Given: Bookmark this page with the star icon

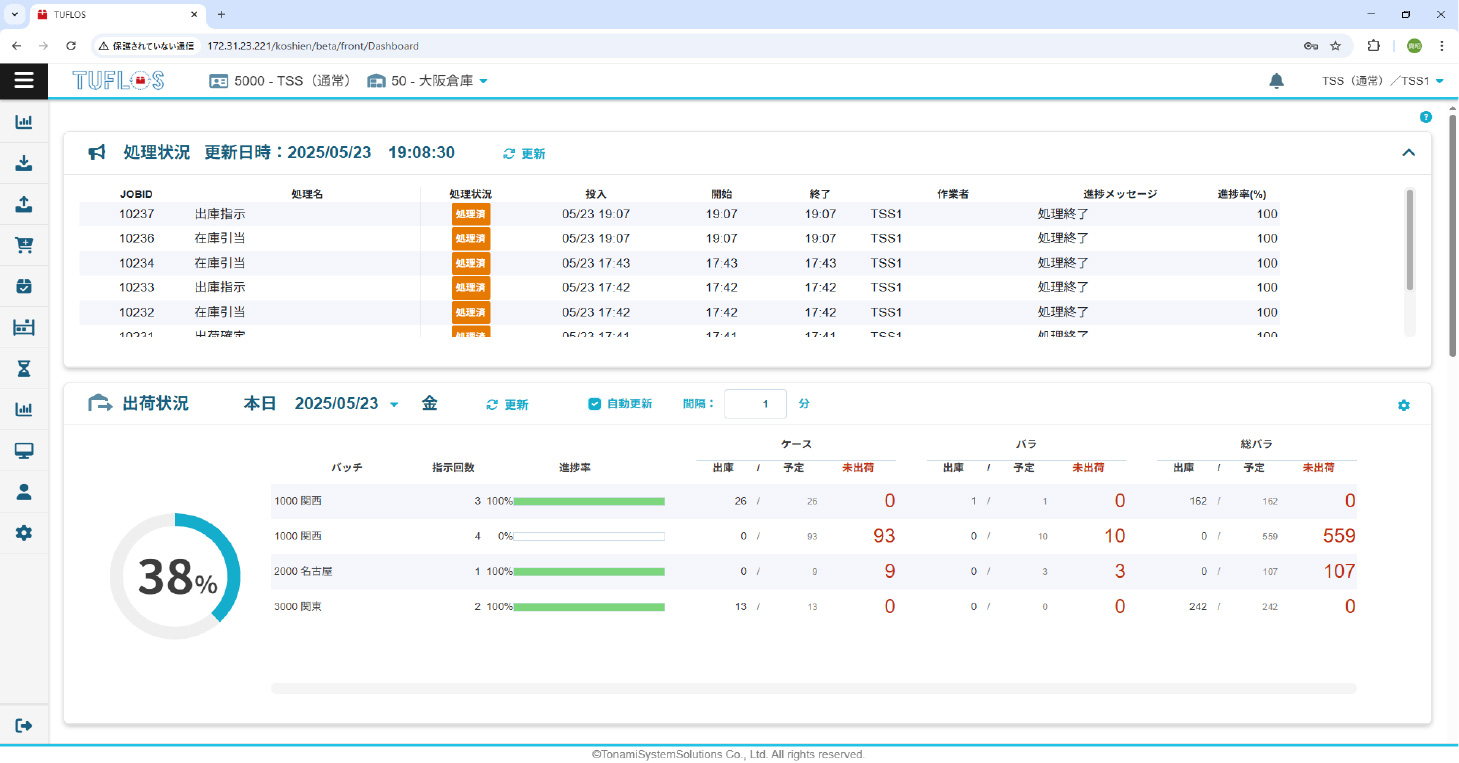Looking at the screenshot, I should pyautogui.click(x=1335, y=46).
